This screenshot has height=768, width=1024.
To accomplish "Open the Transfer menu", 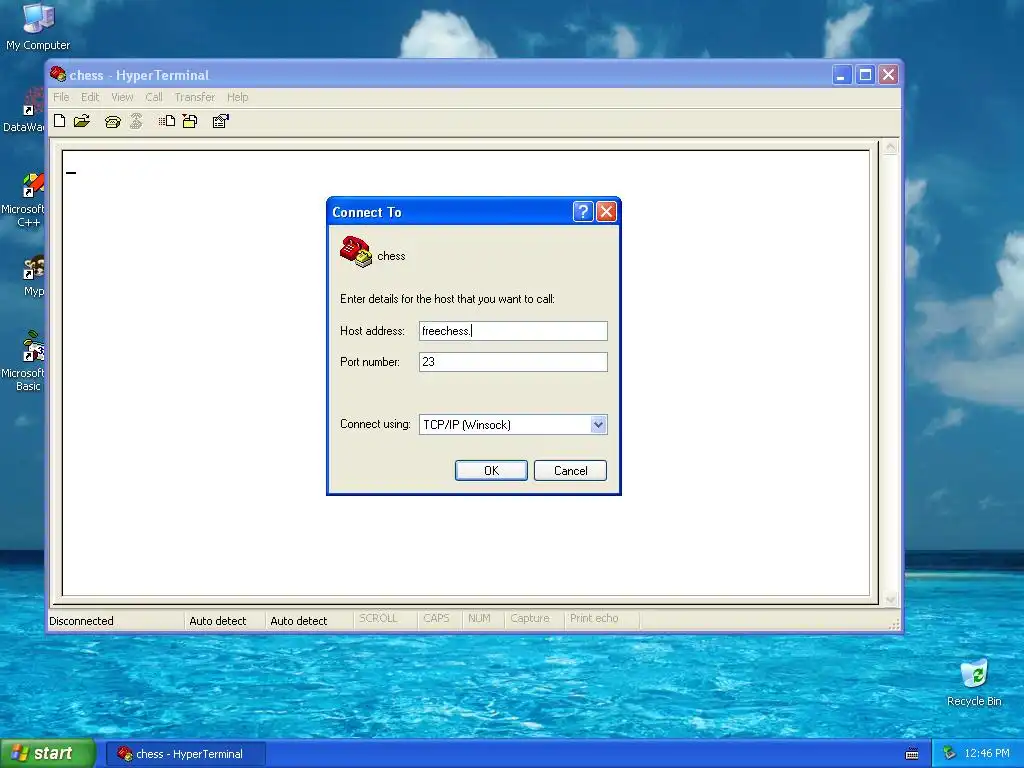I will pos(195,97).
